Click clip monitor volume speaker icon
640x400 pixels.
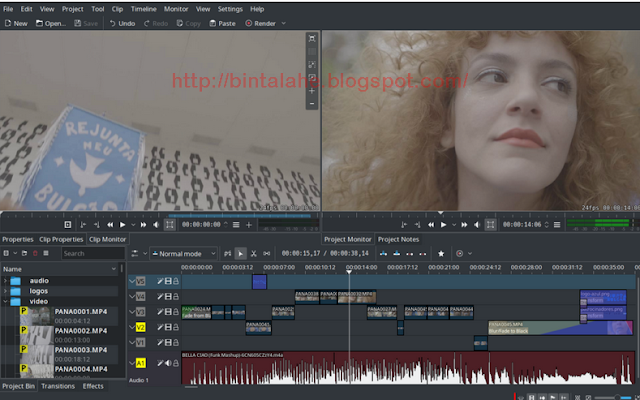(156, 224)
